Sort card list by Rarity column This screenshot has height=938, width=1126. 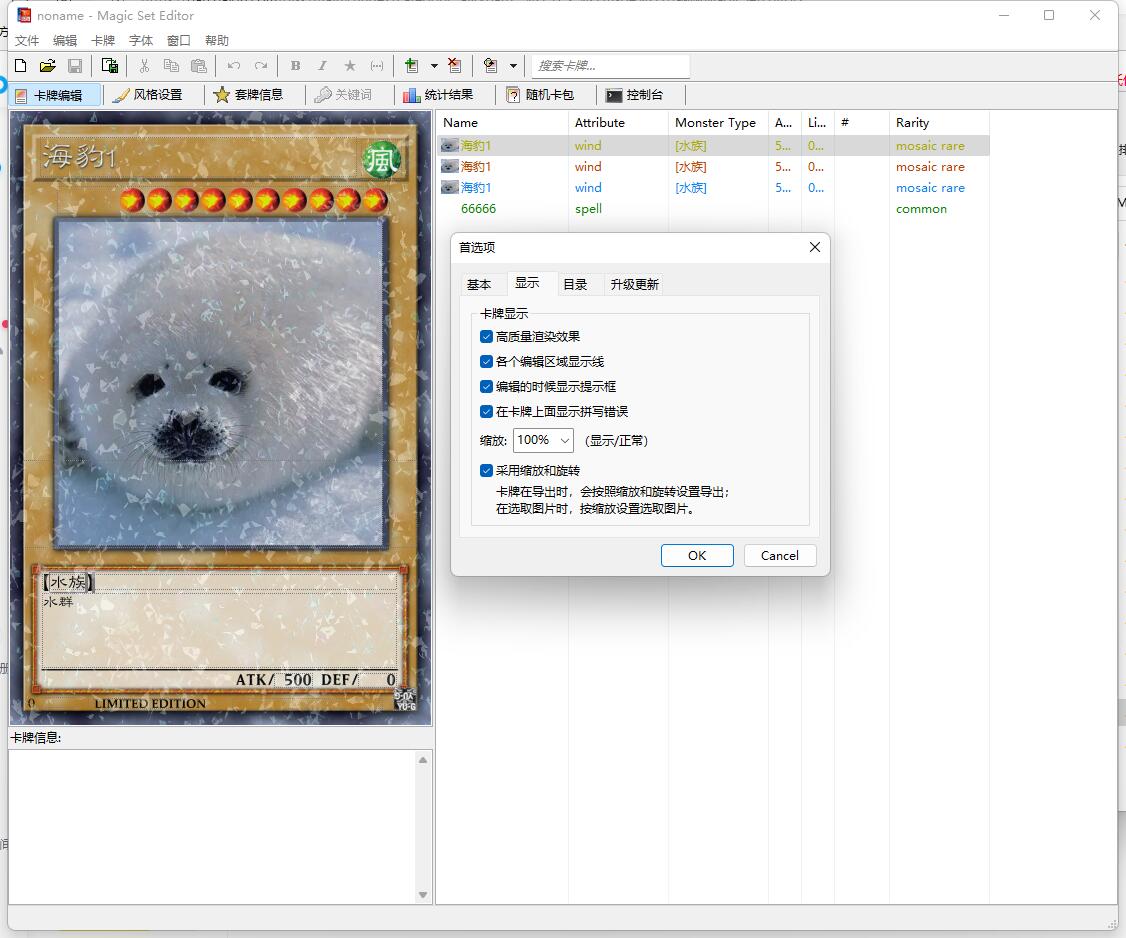pos(939,123)
